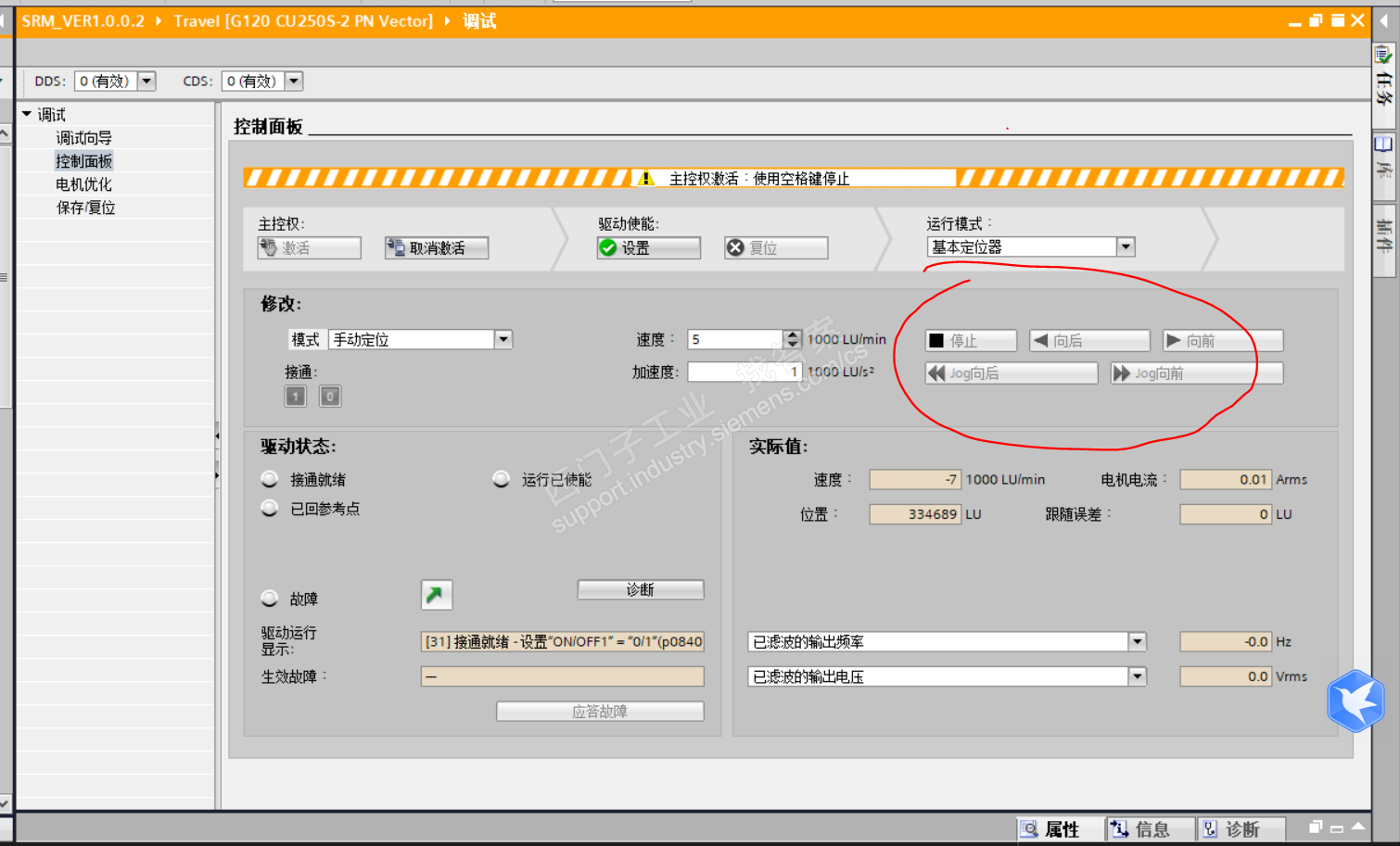Click the yellow warning triangle icon
Screen dimensions: 1400x846
pos(646,178)
